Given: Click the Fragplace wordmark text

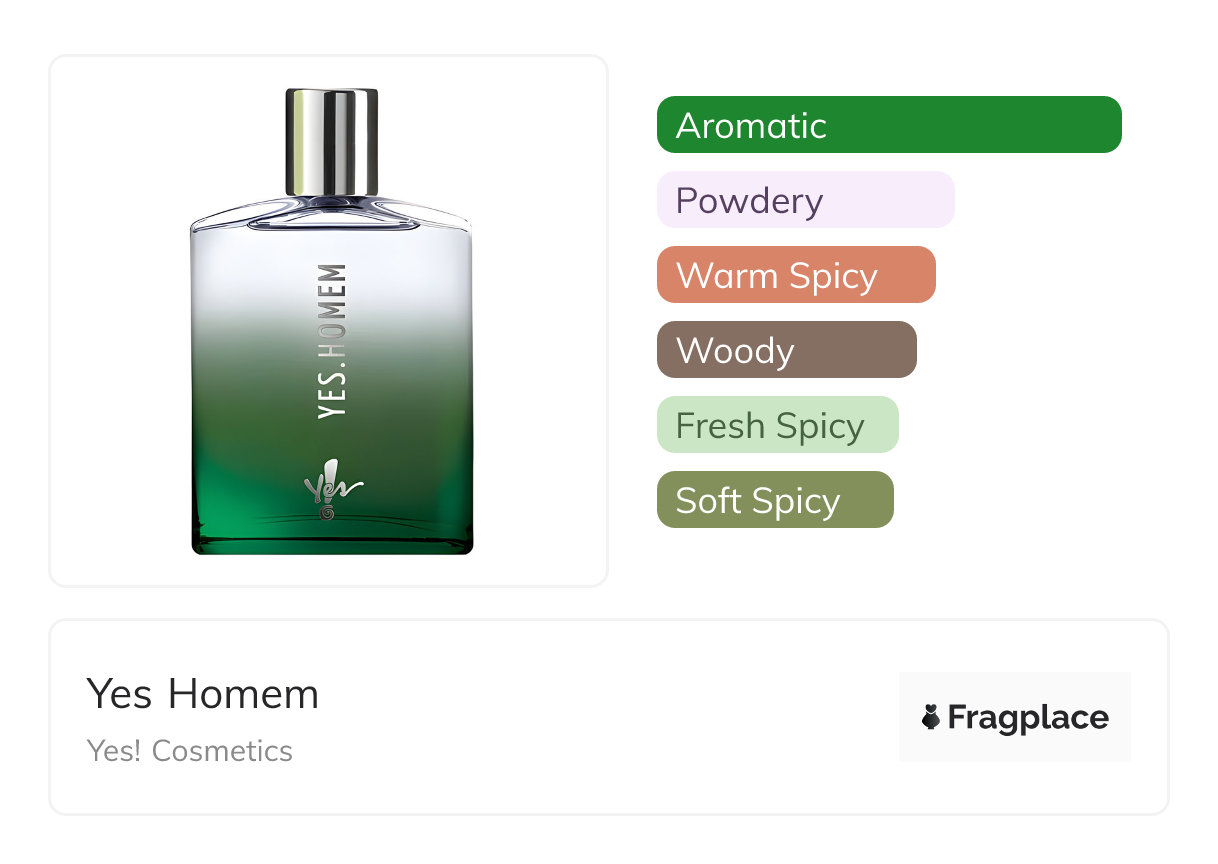Looking at the screenshot, I should tap(1028, 718).
